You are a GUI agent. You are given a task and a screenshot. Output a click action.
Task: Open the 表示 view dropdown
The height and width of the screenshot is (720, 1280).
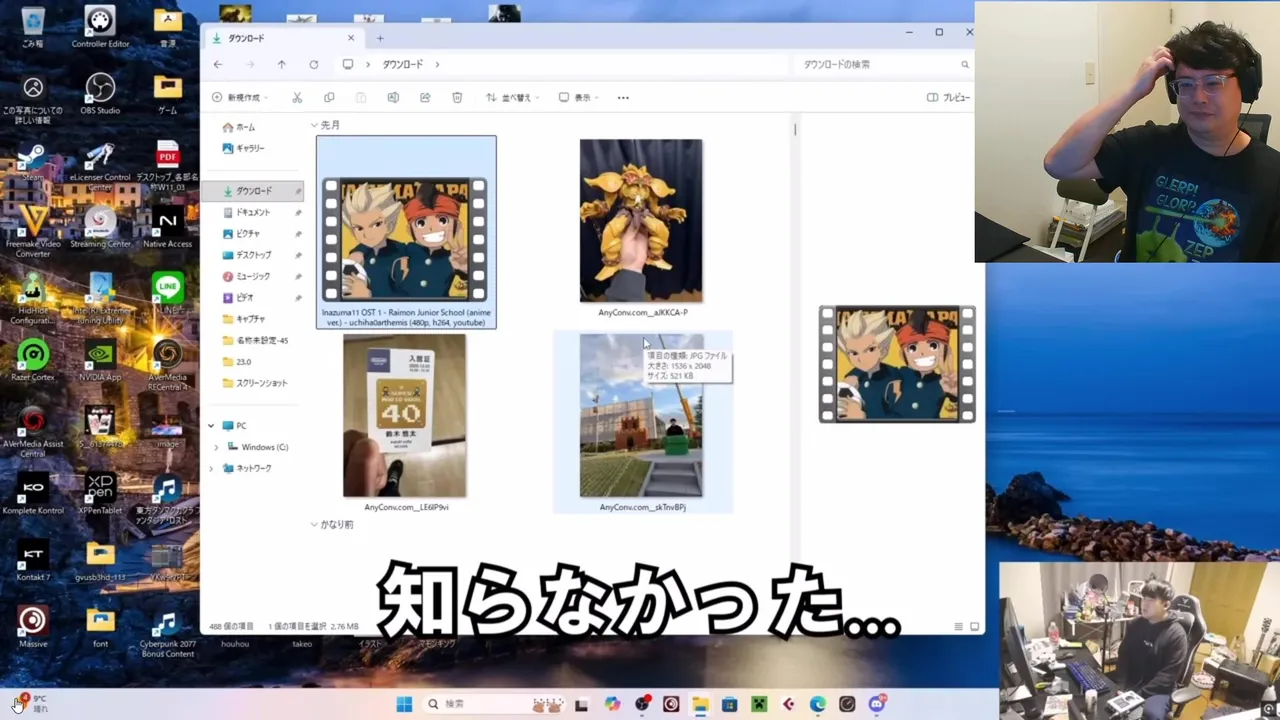578,97
